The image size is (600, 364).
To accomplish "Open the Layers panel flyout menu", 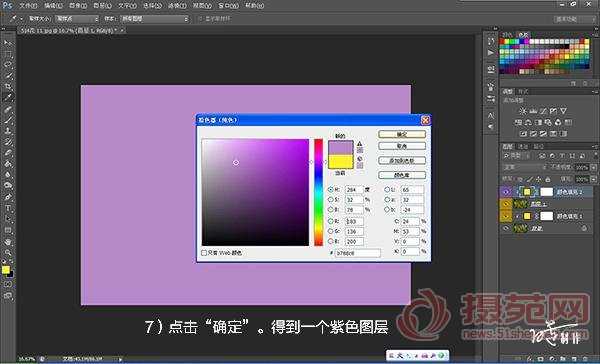I will click(x=594, y=146).
